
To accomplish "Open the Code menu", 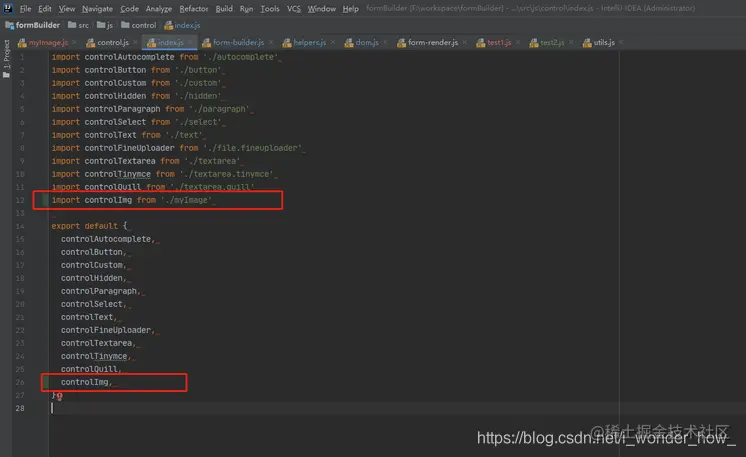I will click(129, 9).
